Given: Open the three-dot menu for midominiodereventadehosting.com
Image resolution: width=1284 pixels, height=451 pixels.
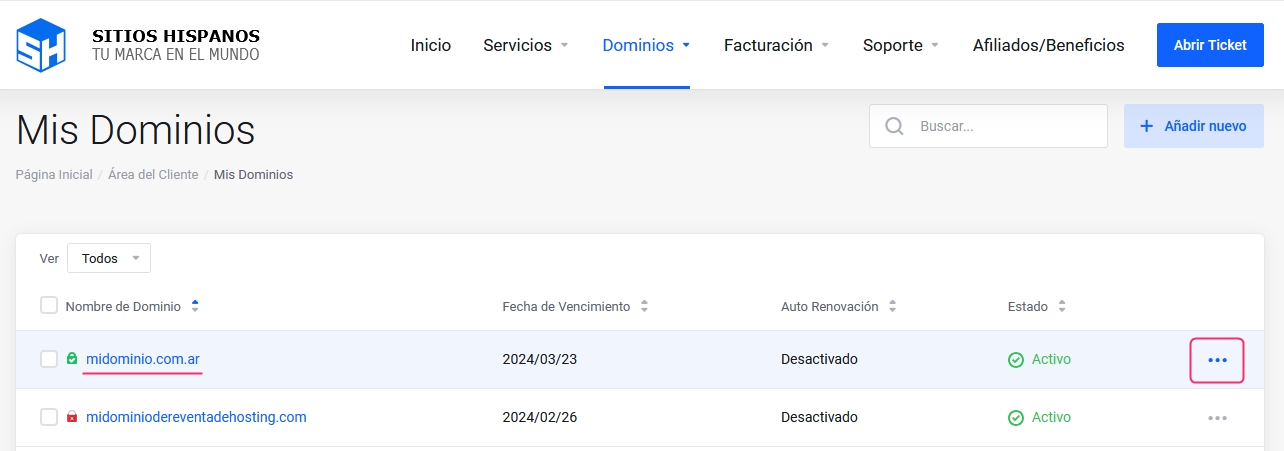Looking at the screenshot, I should coord(1217,418).
